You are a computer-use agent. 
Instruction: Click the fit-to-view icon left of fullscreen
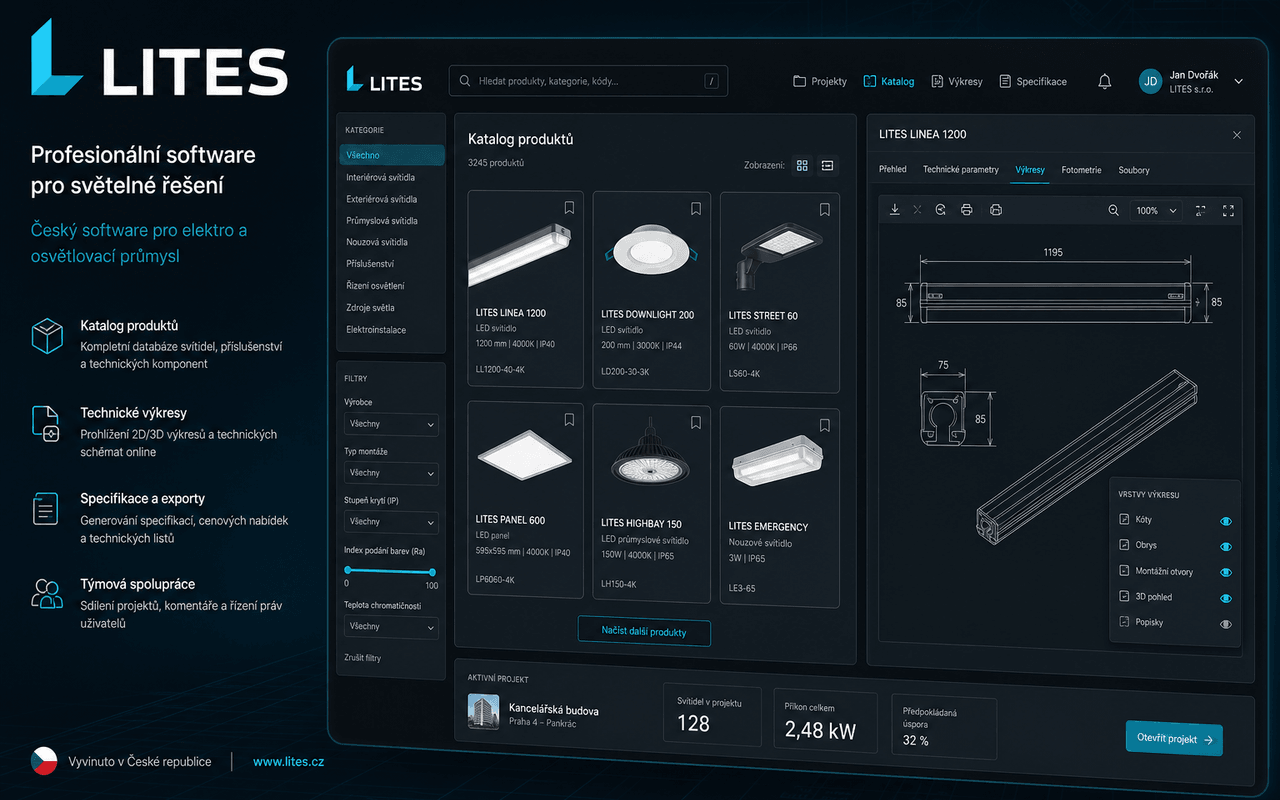(1201, 210)
